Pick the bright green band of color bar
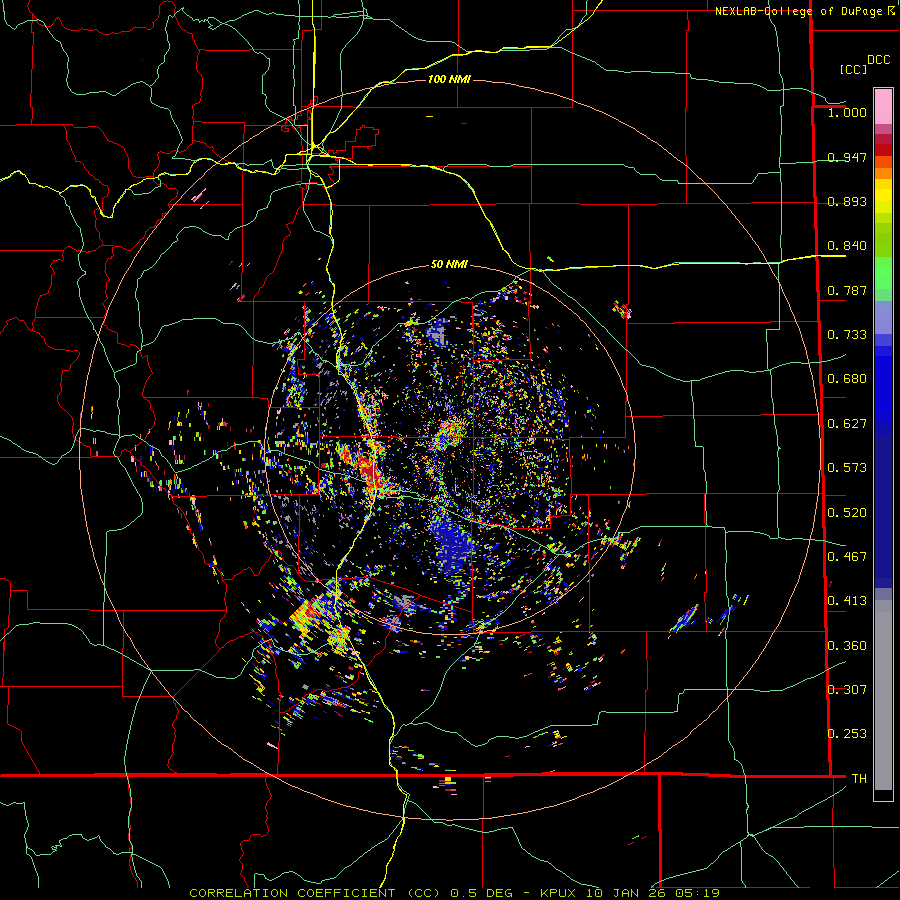The width and height of the screenshot is (900, 900). 883,273
